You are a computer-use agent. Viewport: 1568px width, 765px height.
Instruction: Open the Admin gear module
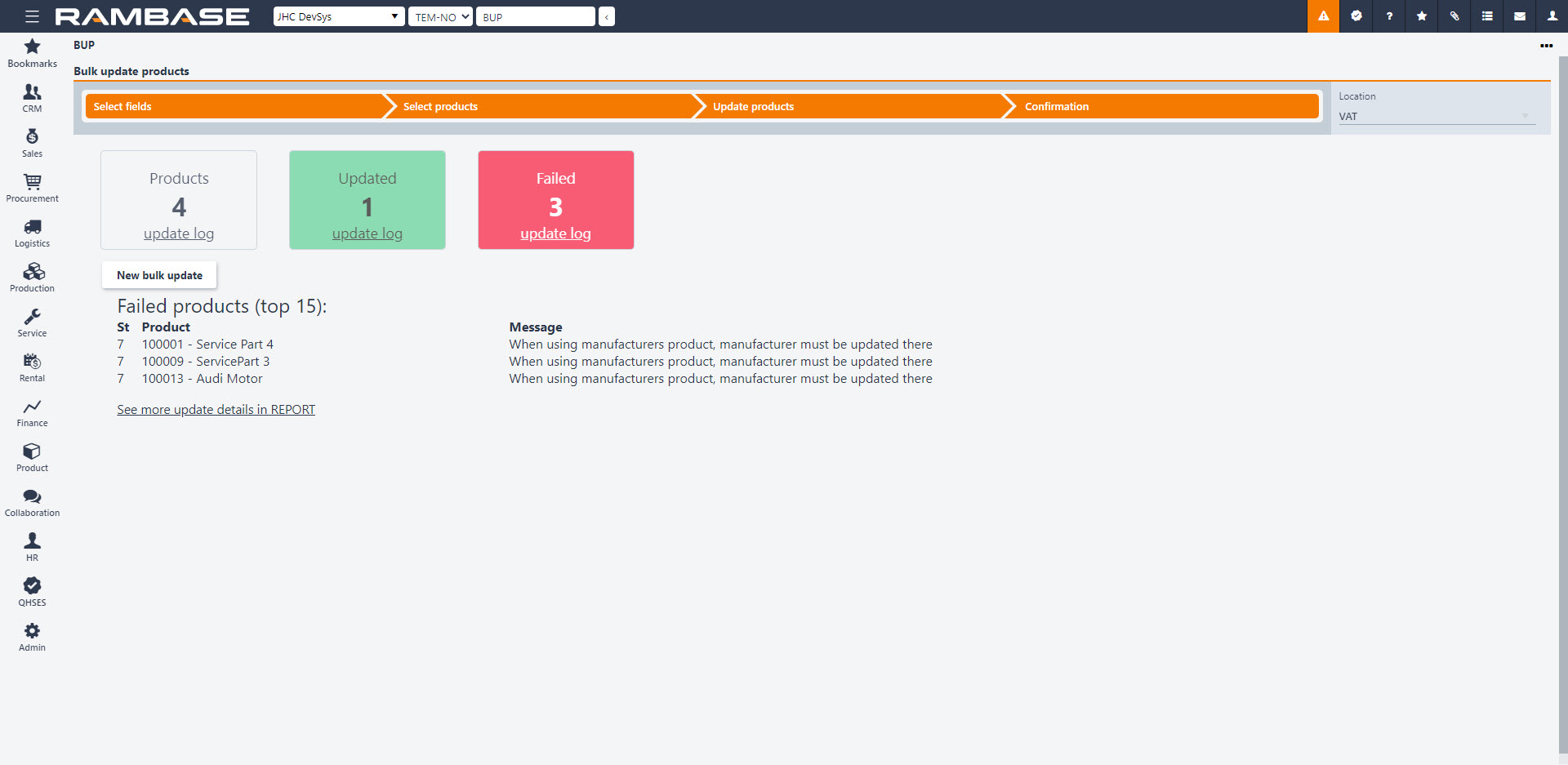pos(32,637)
